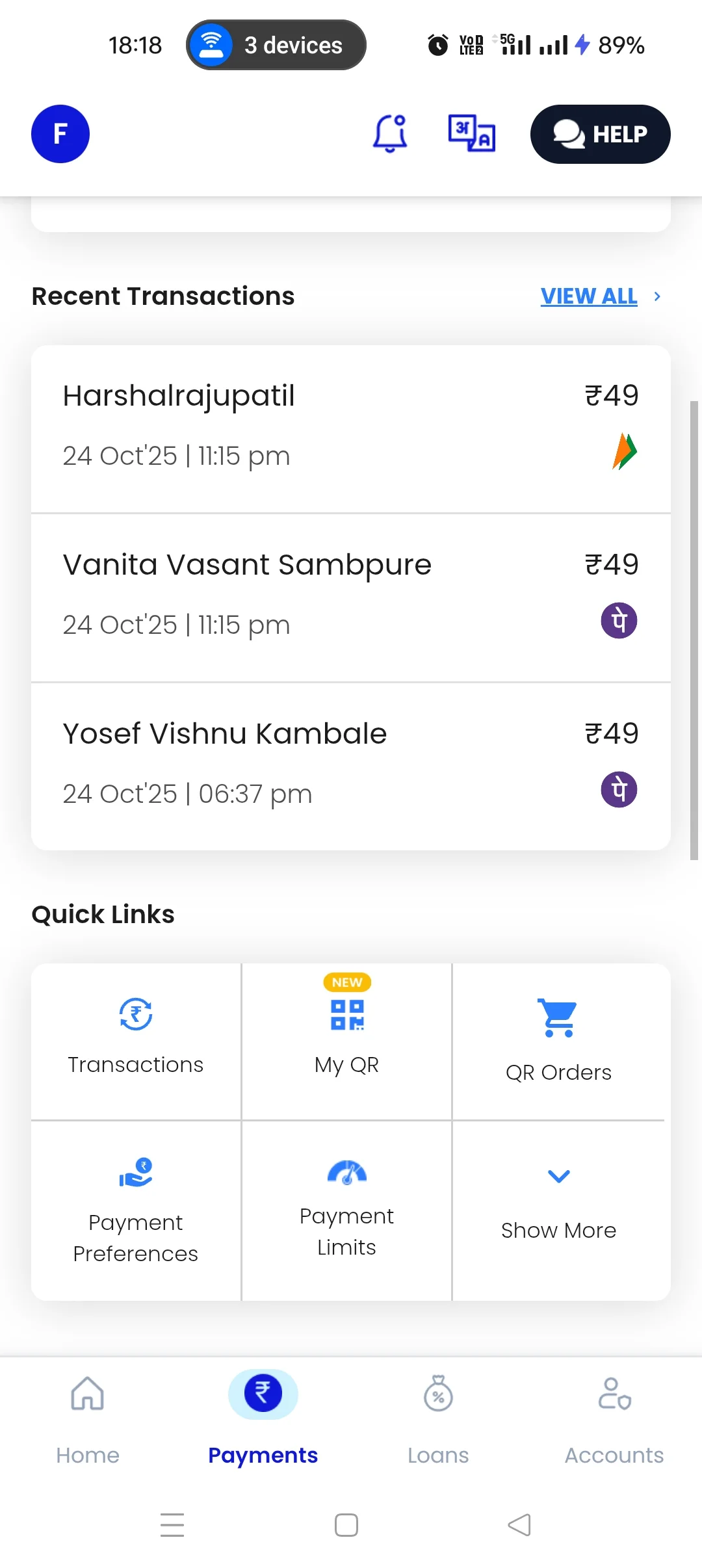The width and height of the screenshot is (702, 1568).
Task: Open Yosef Vishnu Kambale transaction
Action: coord(351,766)
